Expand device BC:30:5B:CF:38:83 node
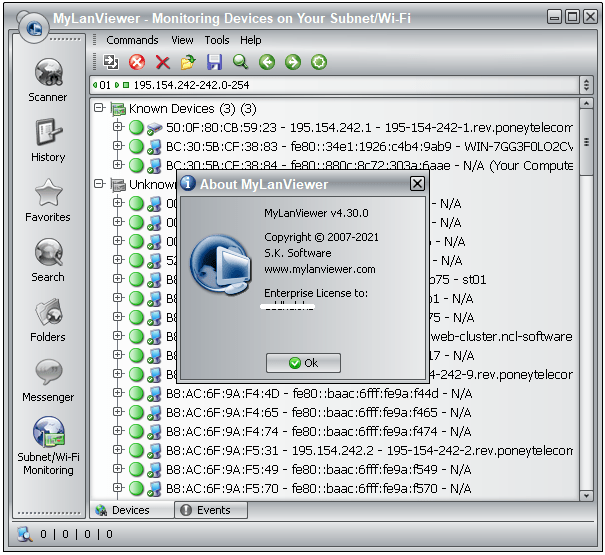The image size is (605, 555). [118, 146]
